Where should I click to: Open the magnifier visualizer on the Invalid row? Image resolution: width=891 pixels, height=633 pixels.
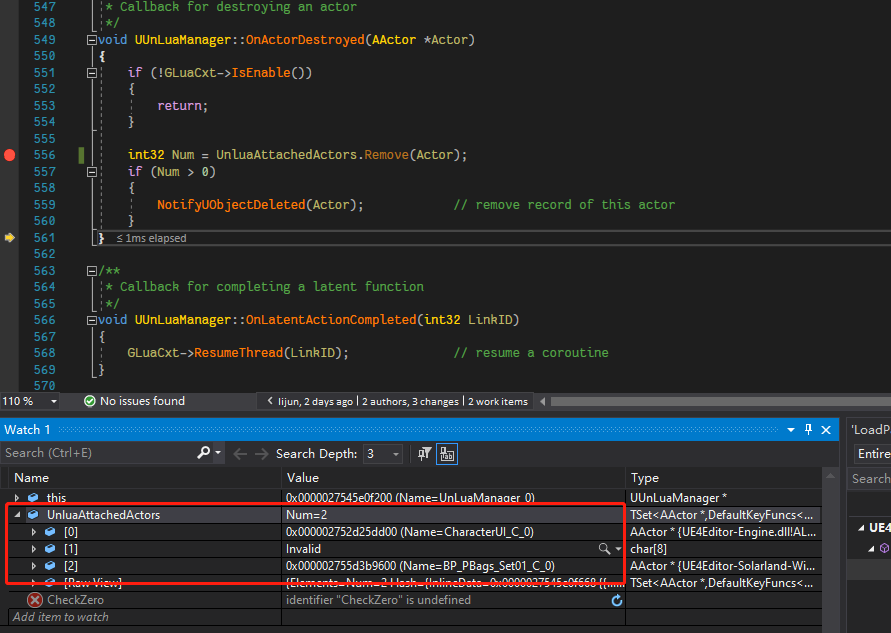point(603,549)
